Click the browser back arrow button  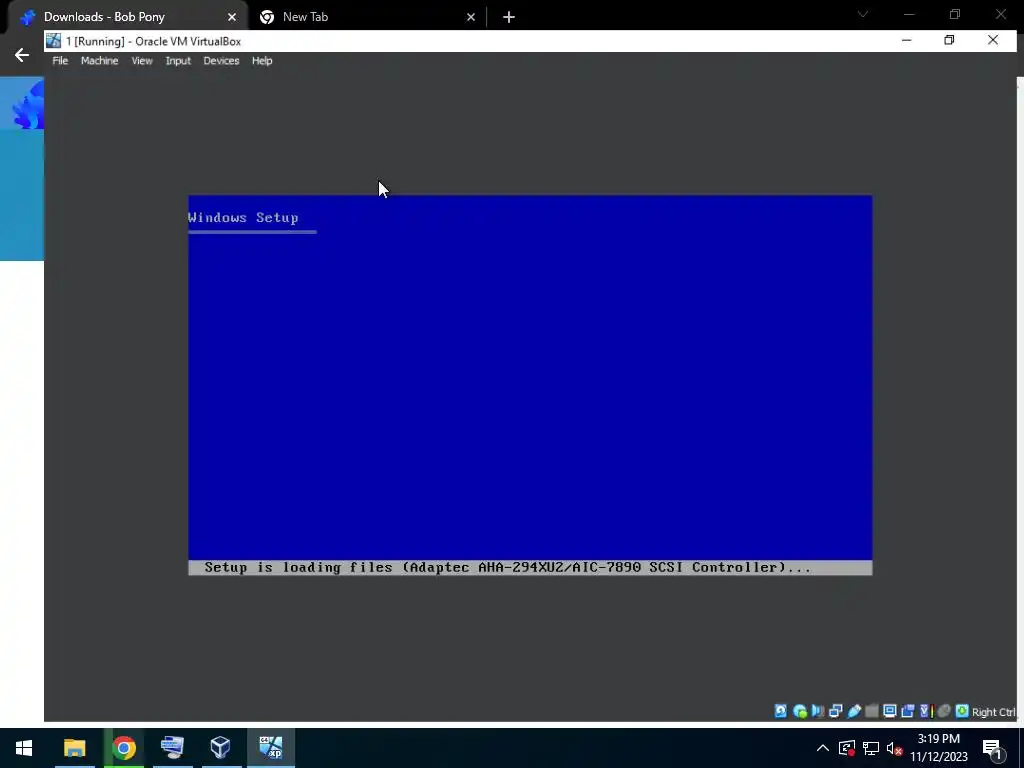coord(22,55)
